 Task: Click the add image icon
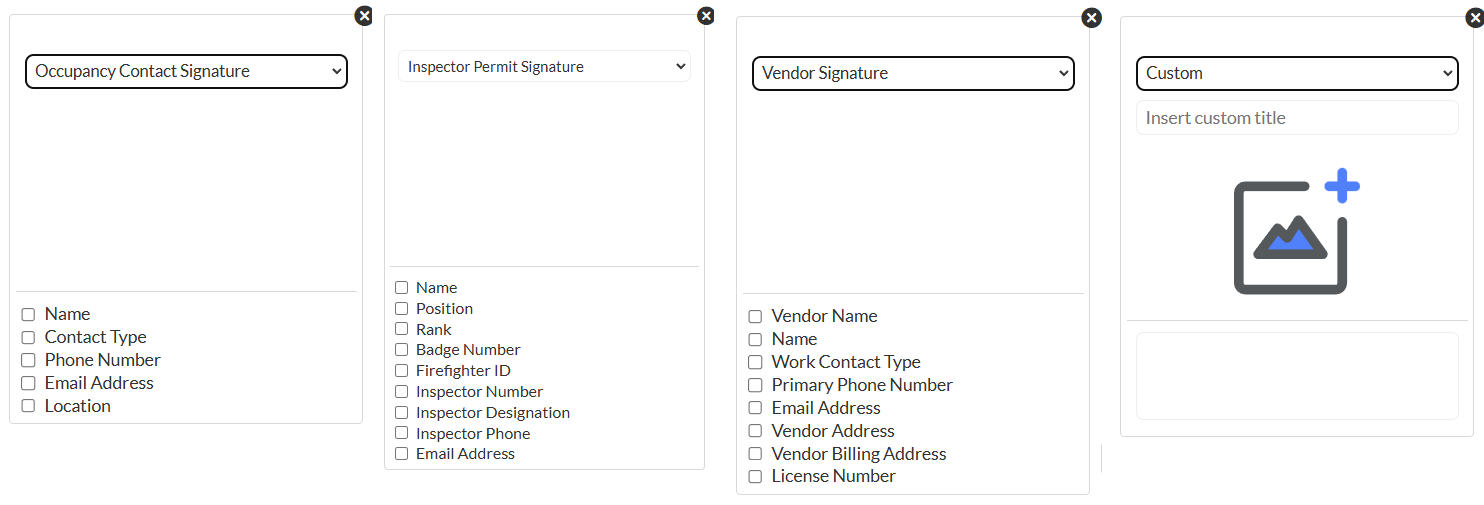click(x=1296, y=232)
